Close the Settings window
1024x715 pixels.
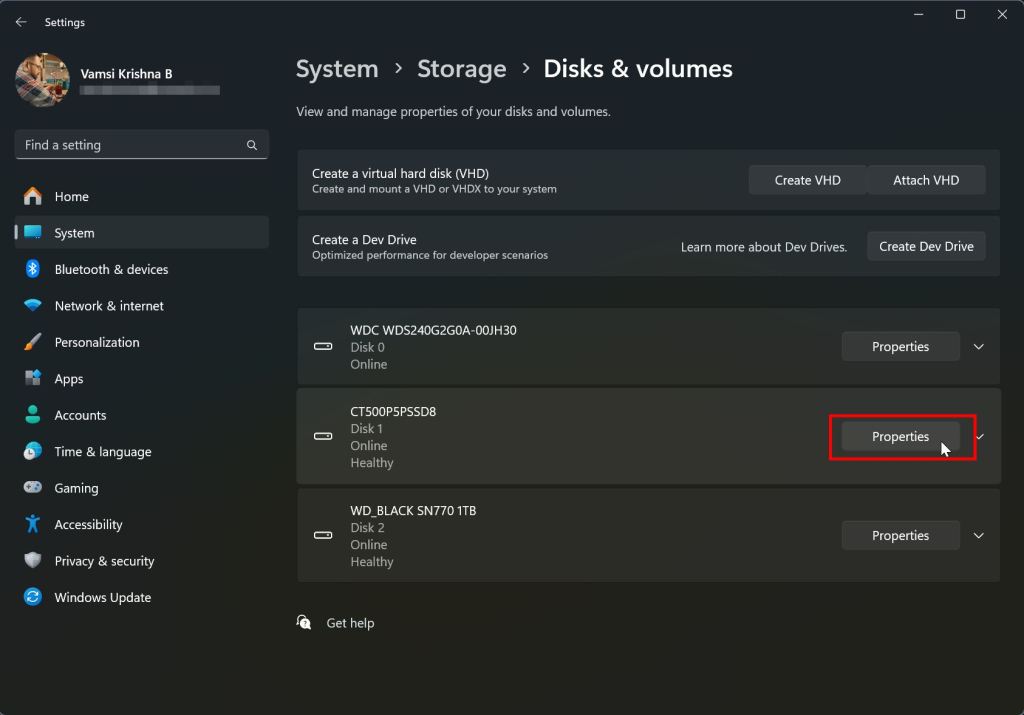(x=1002, y=14)
